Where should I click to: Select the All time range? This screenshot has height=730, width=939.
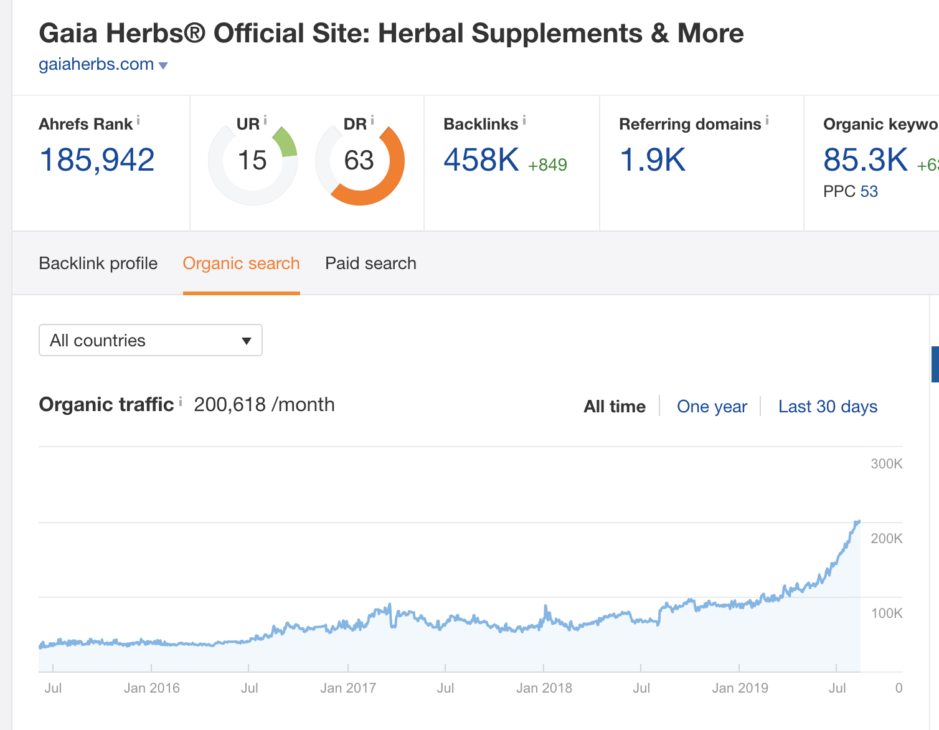point(614,407)
